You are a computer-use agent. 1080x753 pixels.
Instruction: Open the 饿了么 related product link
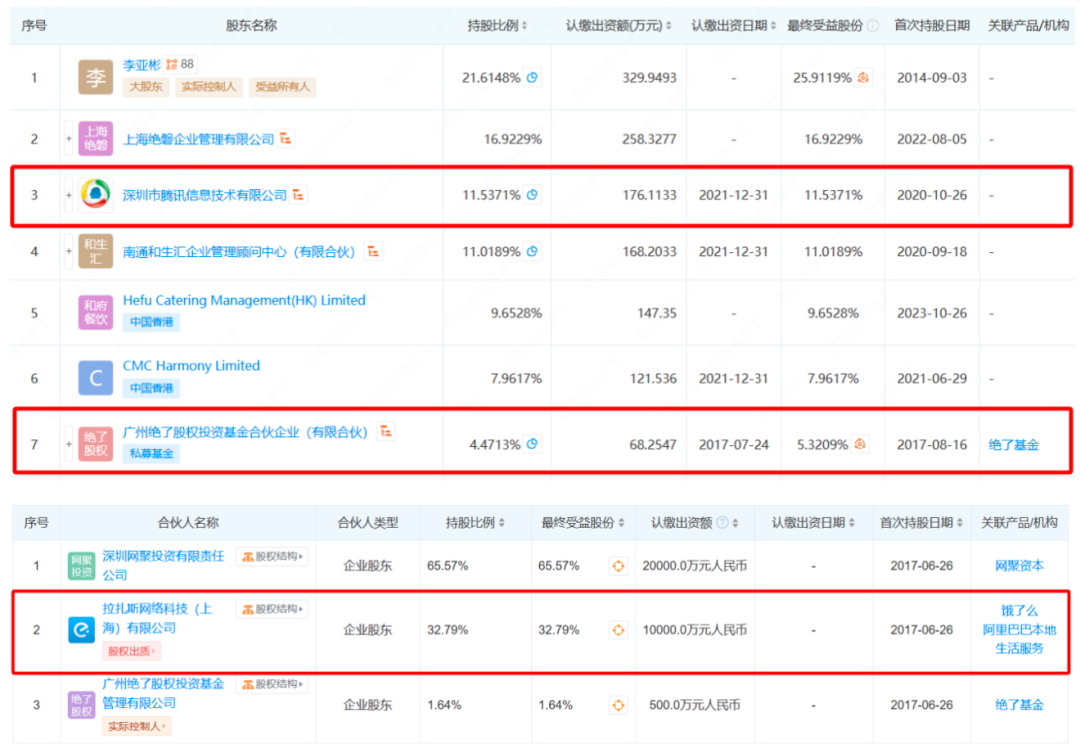(1019, 610)
